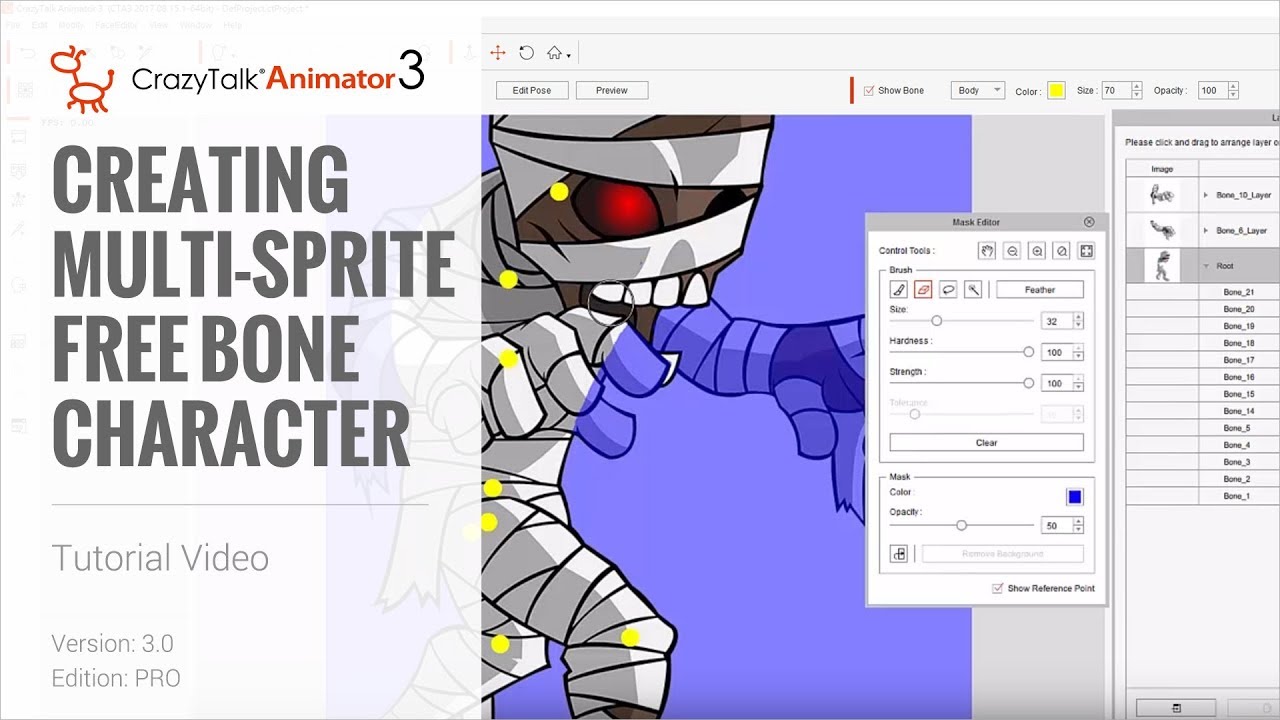Click the Strength stepper arrows
The width and height of the screenshot is (1280, 720).
click(x=1078, y=383)
